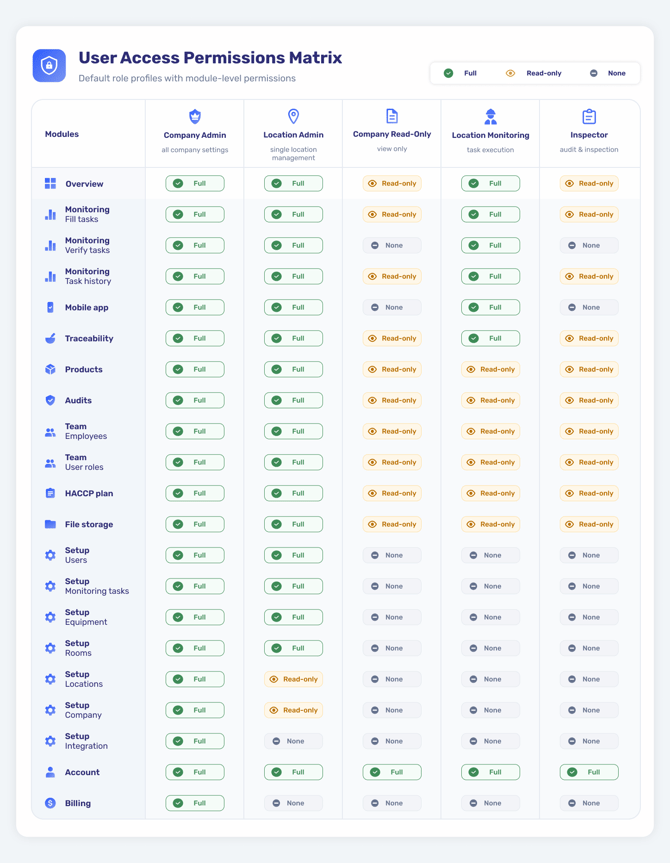Open the Traceability module row label
Screen dimensions: 670x863
pos(89,338)
